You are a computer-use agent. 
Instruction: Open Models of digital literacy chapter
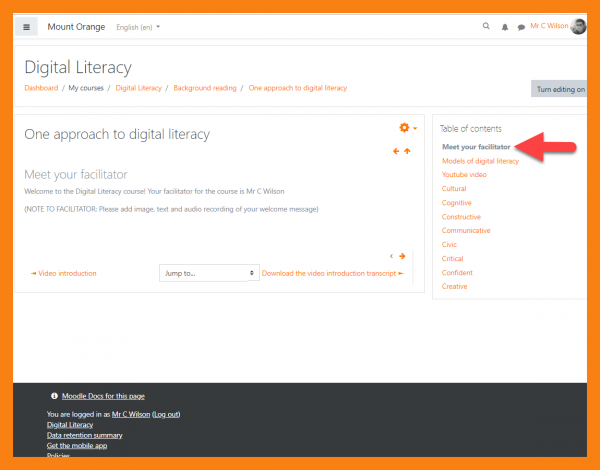(x=480, y=161)
